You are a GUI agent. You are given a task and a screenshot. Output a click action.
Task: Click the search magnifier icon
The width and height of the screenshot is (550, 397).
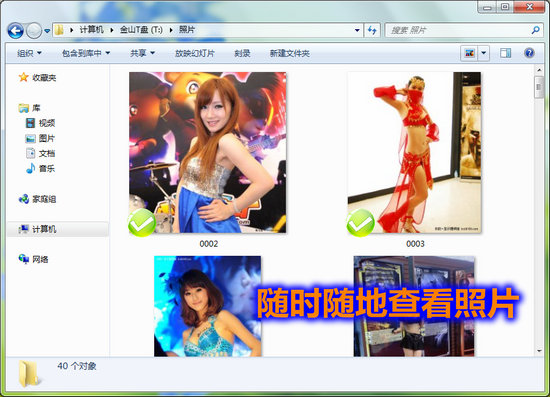535,31
